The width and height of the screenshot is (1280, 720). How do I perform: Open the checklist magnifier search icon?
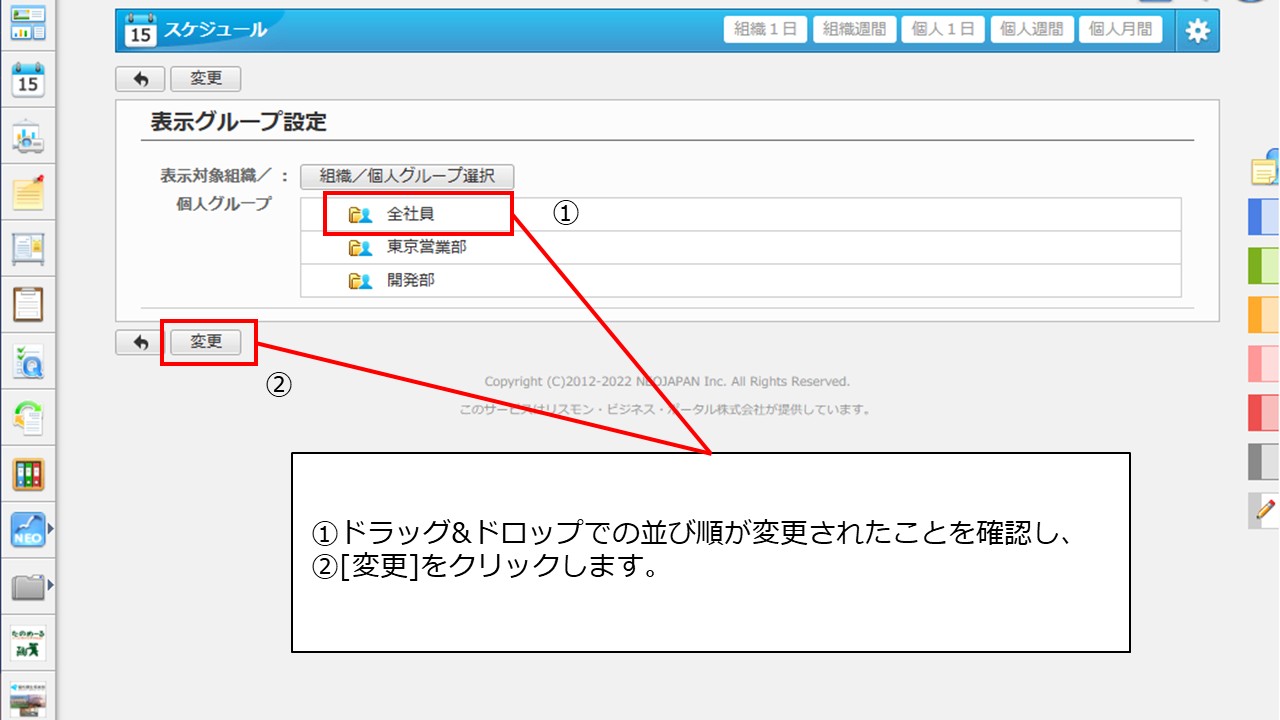click(x=28, y=361)
